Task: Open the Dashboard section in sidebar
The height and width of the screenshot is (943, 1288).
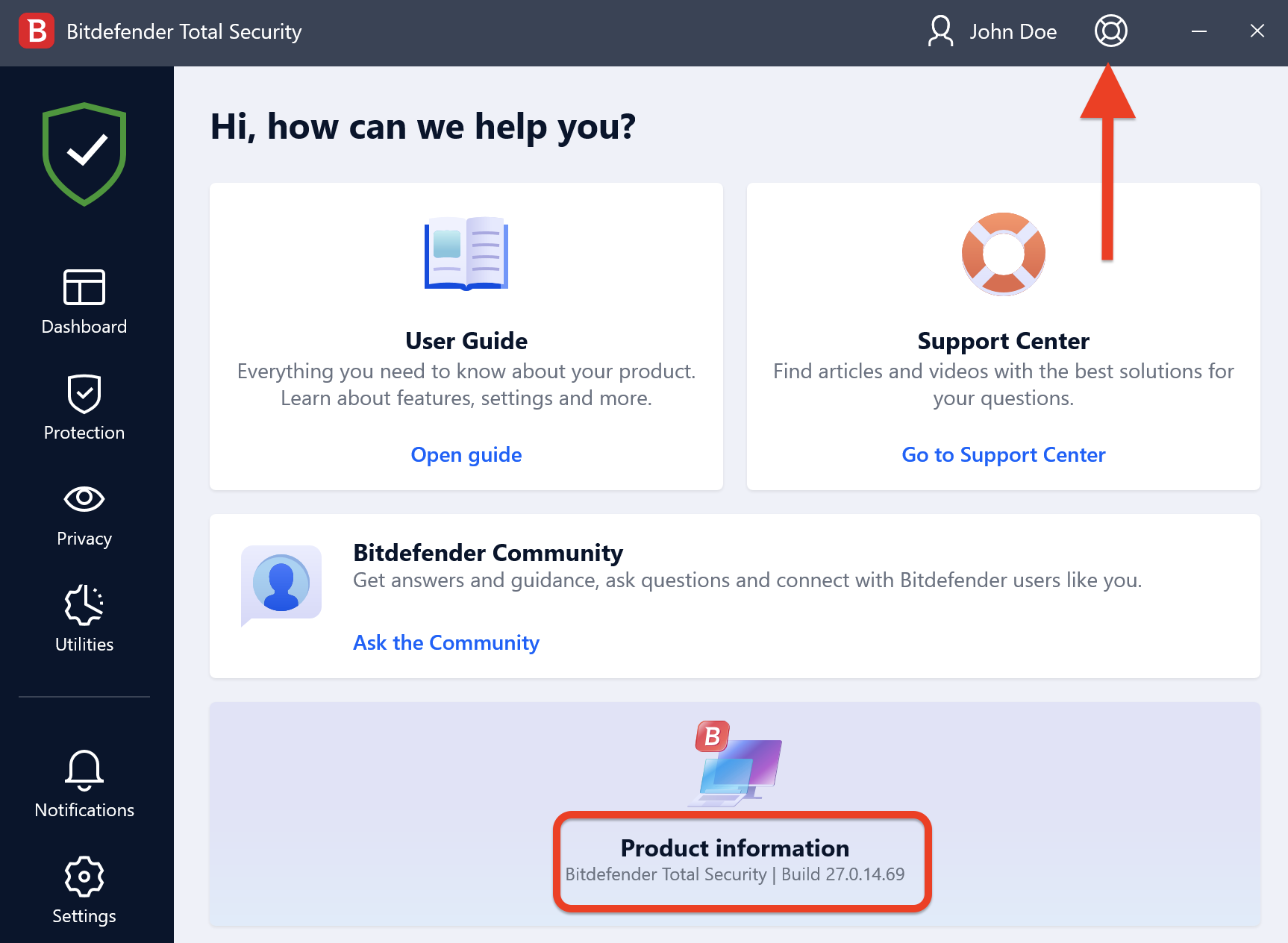Action: [84, 302]
